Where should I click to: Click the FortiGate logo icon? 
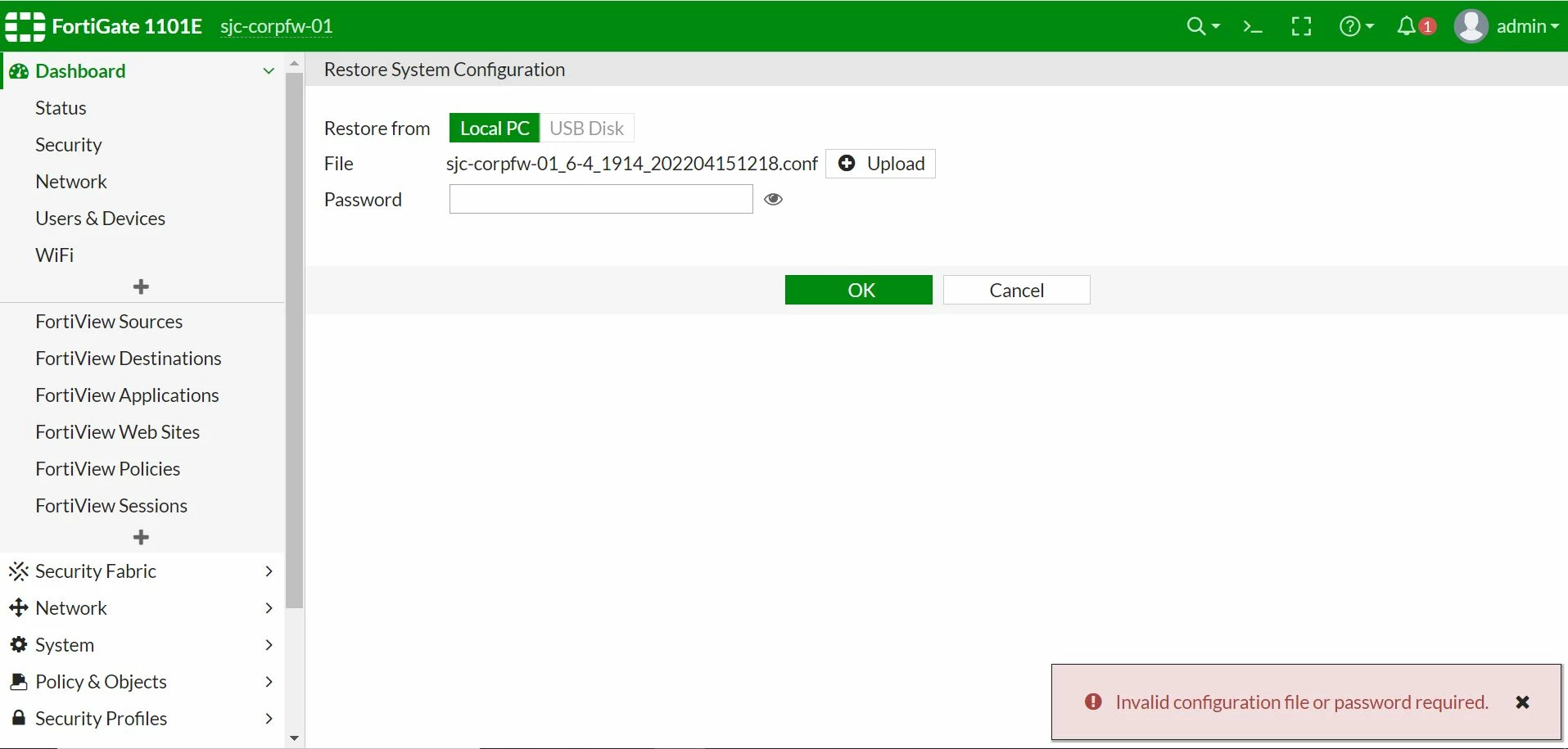[x=25, y=26]
